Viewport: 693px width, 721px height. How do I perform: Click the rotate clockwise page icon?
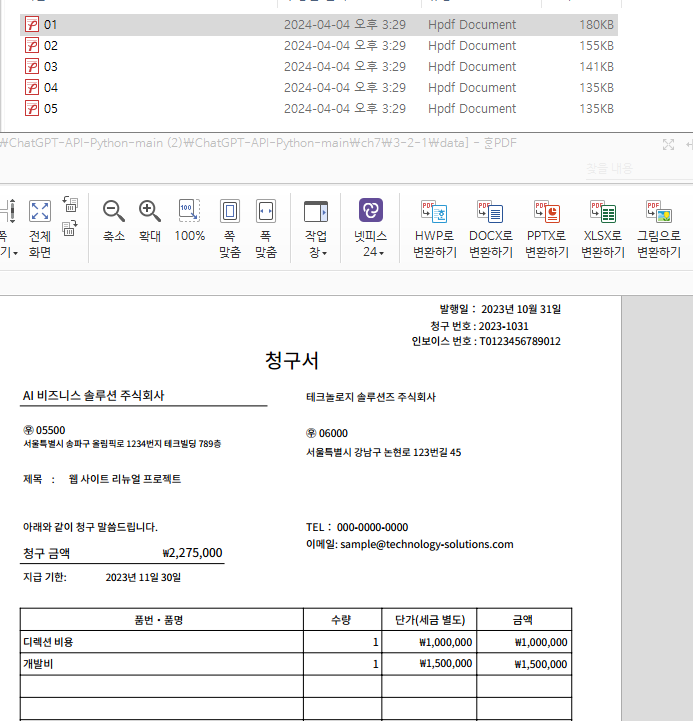[70, 228]
